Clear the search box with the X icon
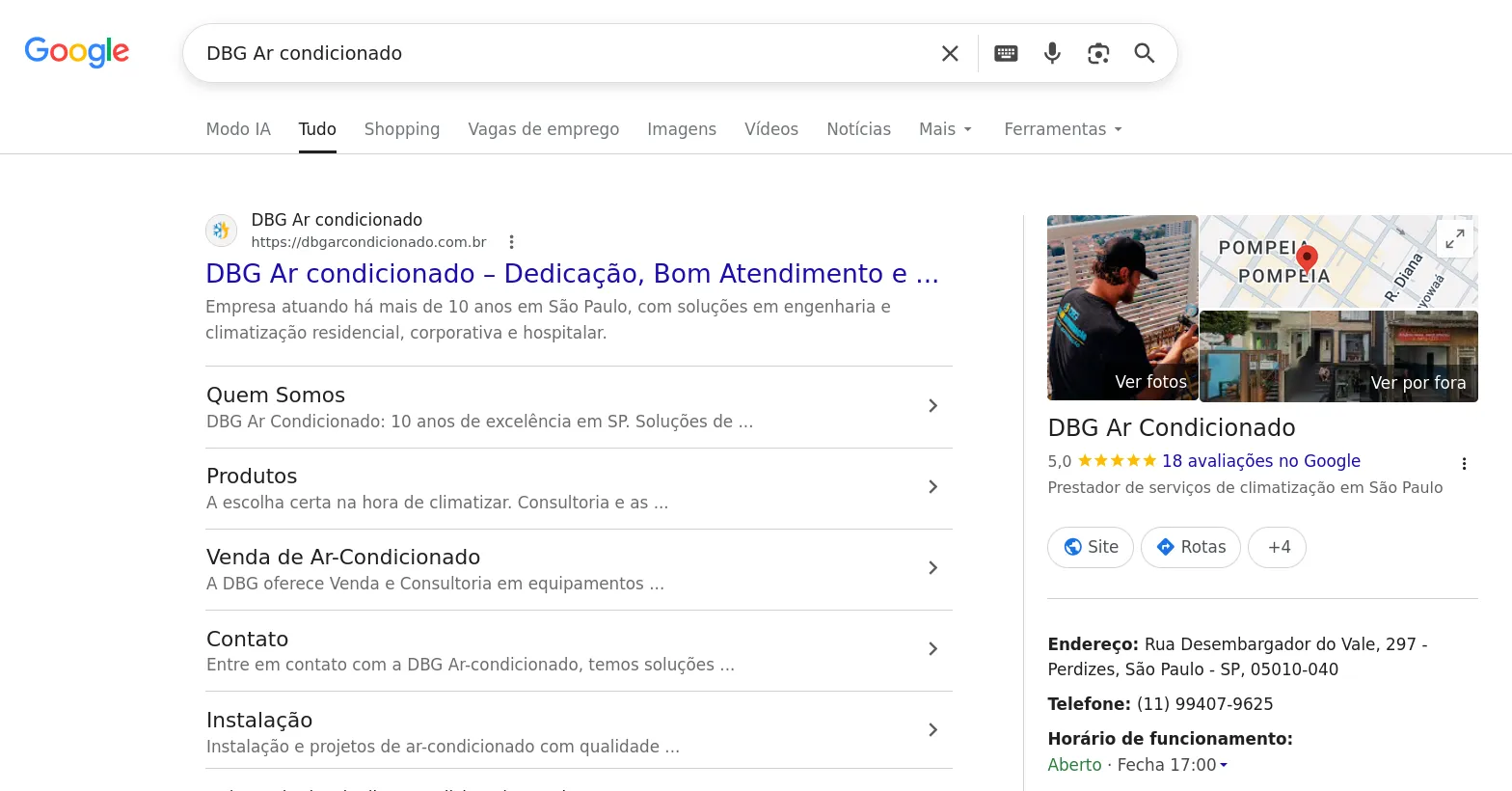The image size is (1512, 791). point(950,53)
